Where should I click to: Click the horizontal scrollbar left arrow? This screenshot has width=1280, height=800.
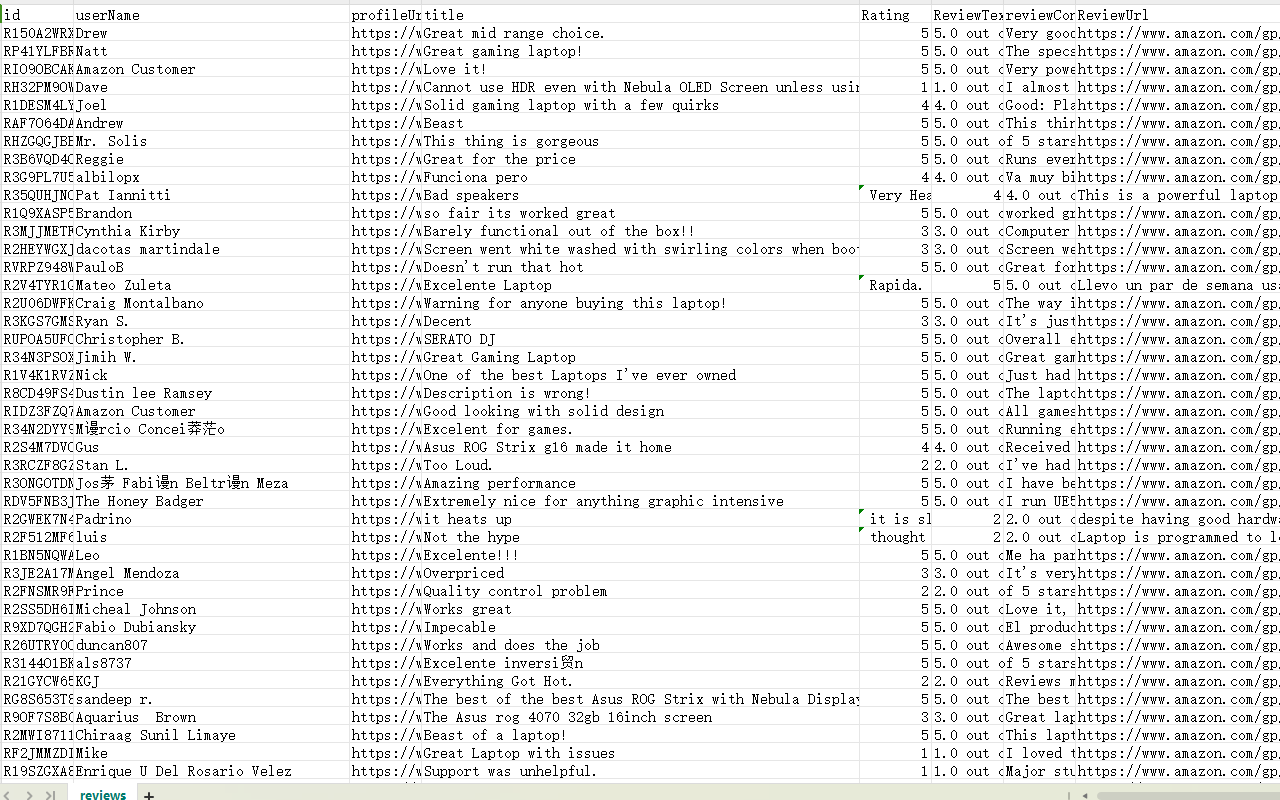point(1086,795)
